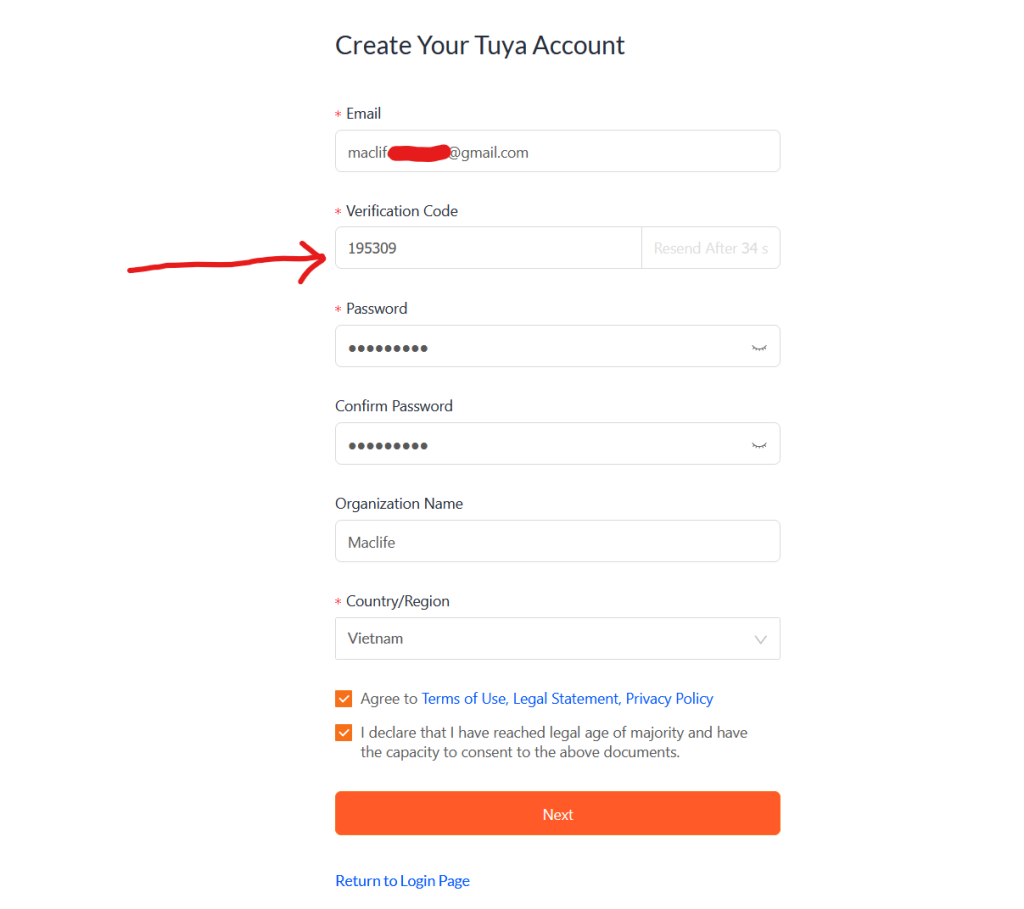Click the Country/Region field label
The height and width of the screenshot is (909, 1024).
pyautogui.click(x=397, y=601)
